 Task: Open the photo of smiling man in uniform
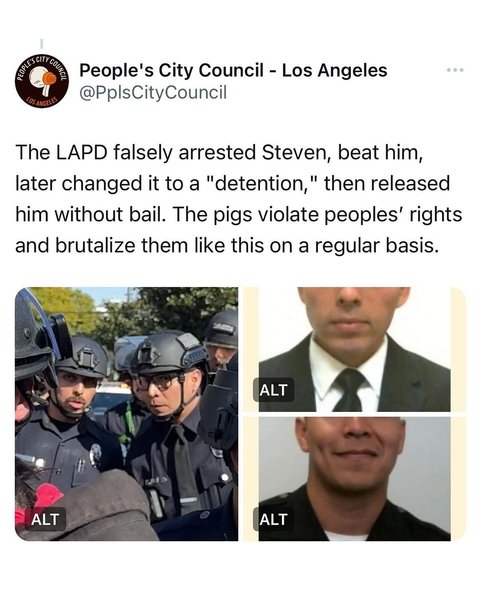(x=355, y=479)
